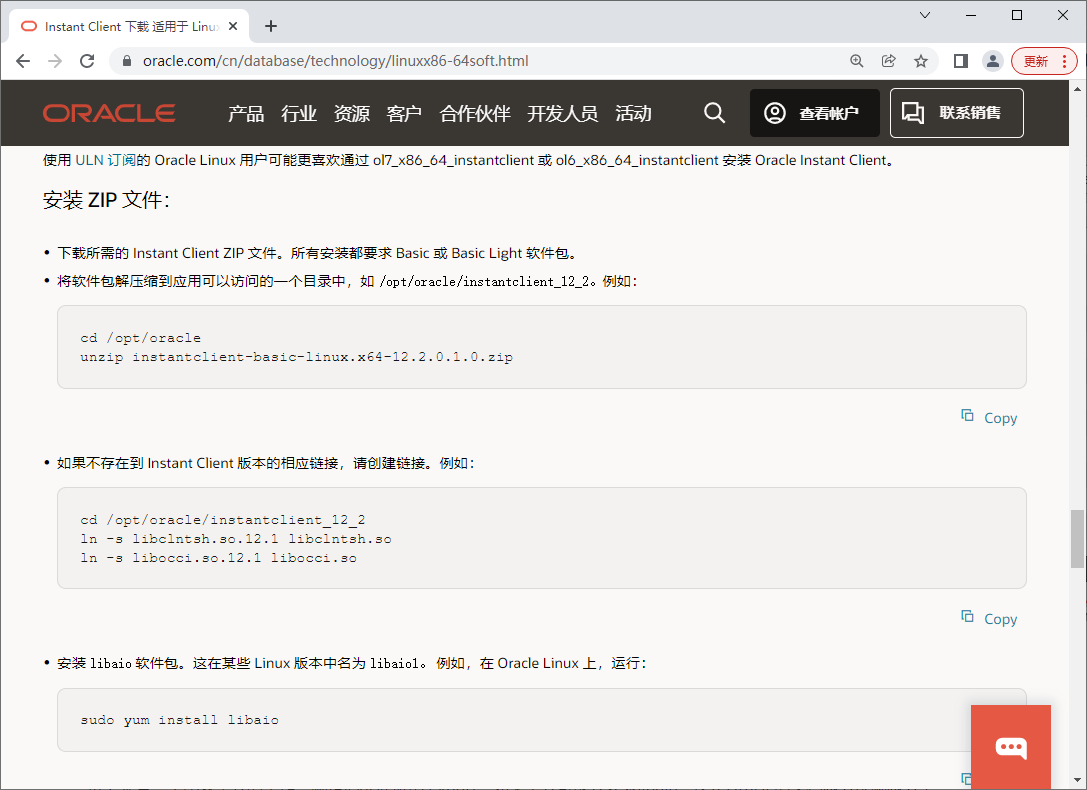Click the lock icon in address bar
Viewport: 1087px width, 790px height.
point(127,61)
